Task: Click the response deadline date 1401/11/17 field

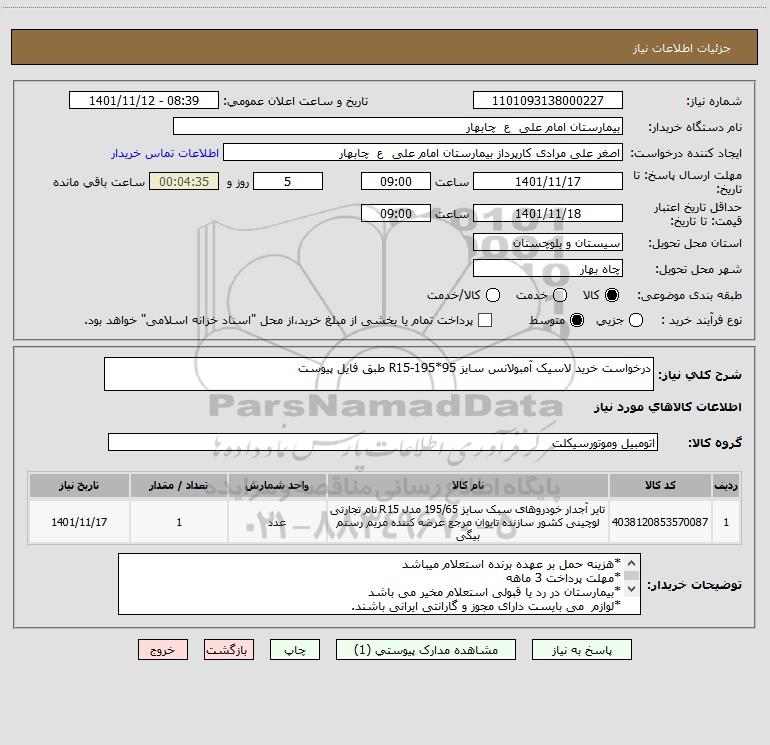Action: click(x=548, y=181)
